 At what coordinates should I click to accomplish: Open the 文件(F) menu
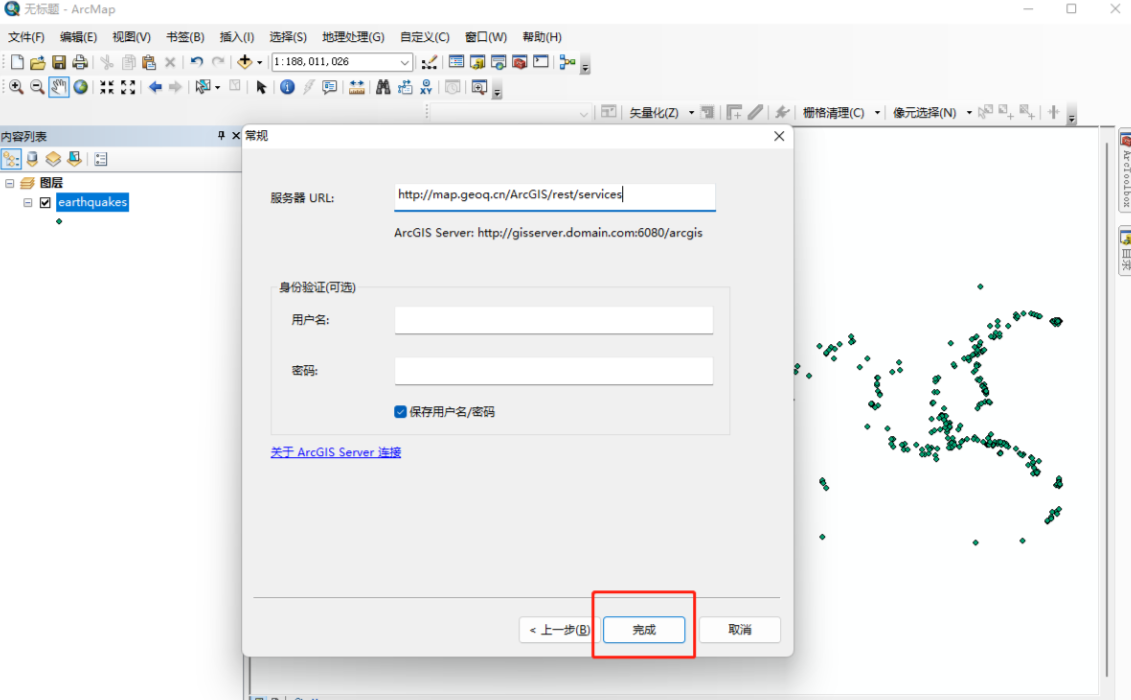pos(26,37)
